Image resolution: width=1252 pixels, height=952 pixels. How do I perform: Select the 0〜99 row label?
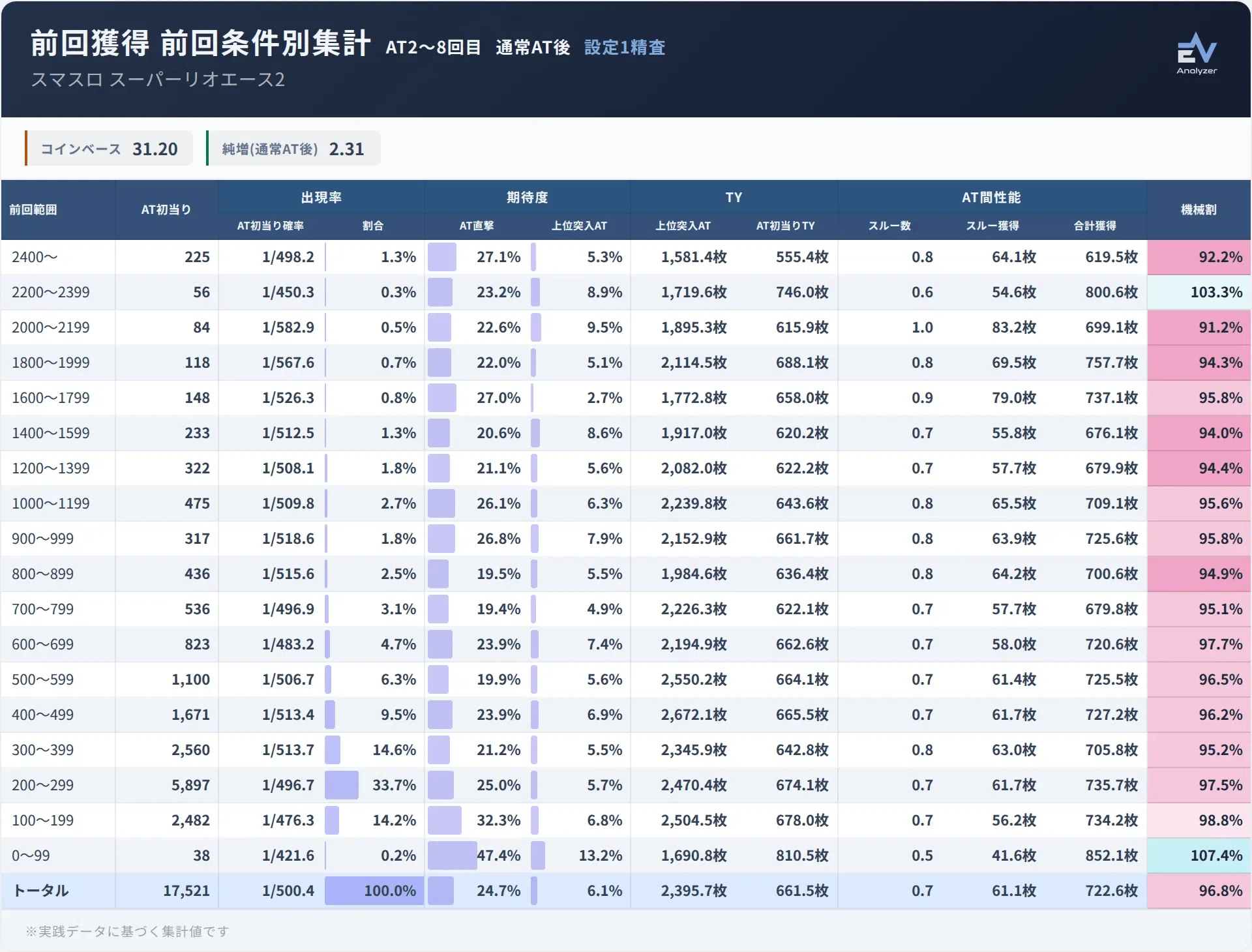click(x=31, y=855)
